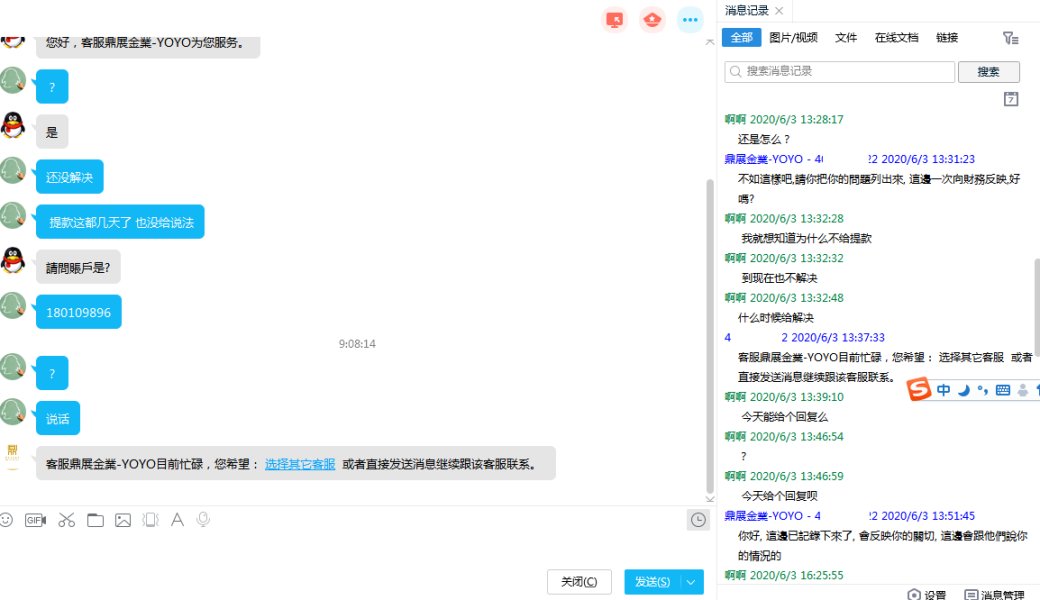Click the green avatar beside 180109896
This screenshot has height=600, width=1040.
click(x=13, y=306)
